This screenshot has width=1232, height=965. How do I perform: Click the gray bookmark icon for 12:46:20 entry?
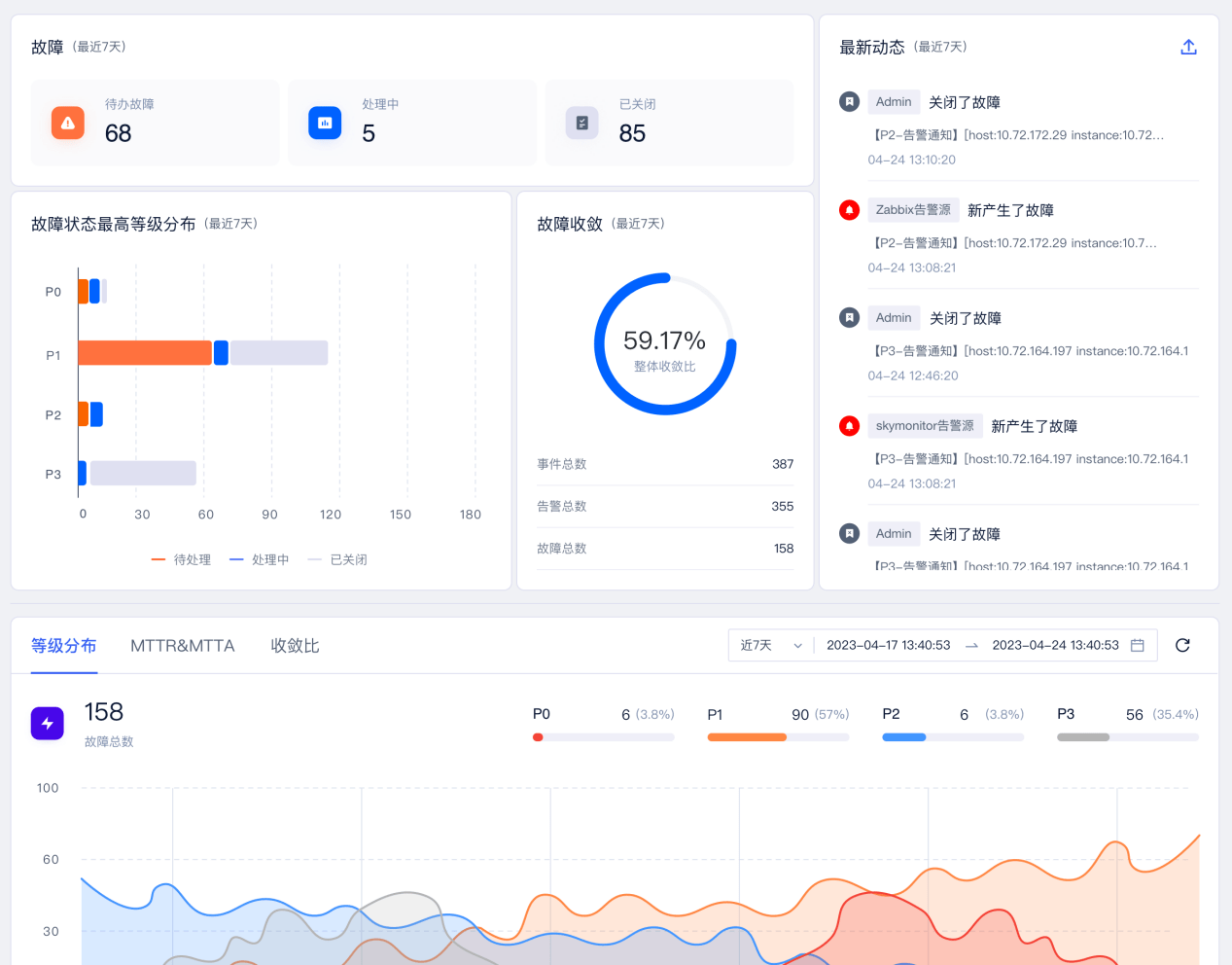[849, 318]
